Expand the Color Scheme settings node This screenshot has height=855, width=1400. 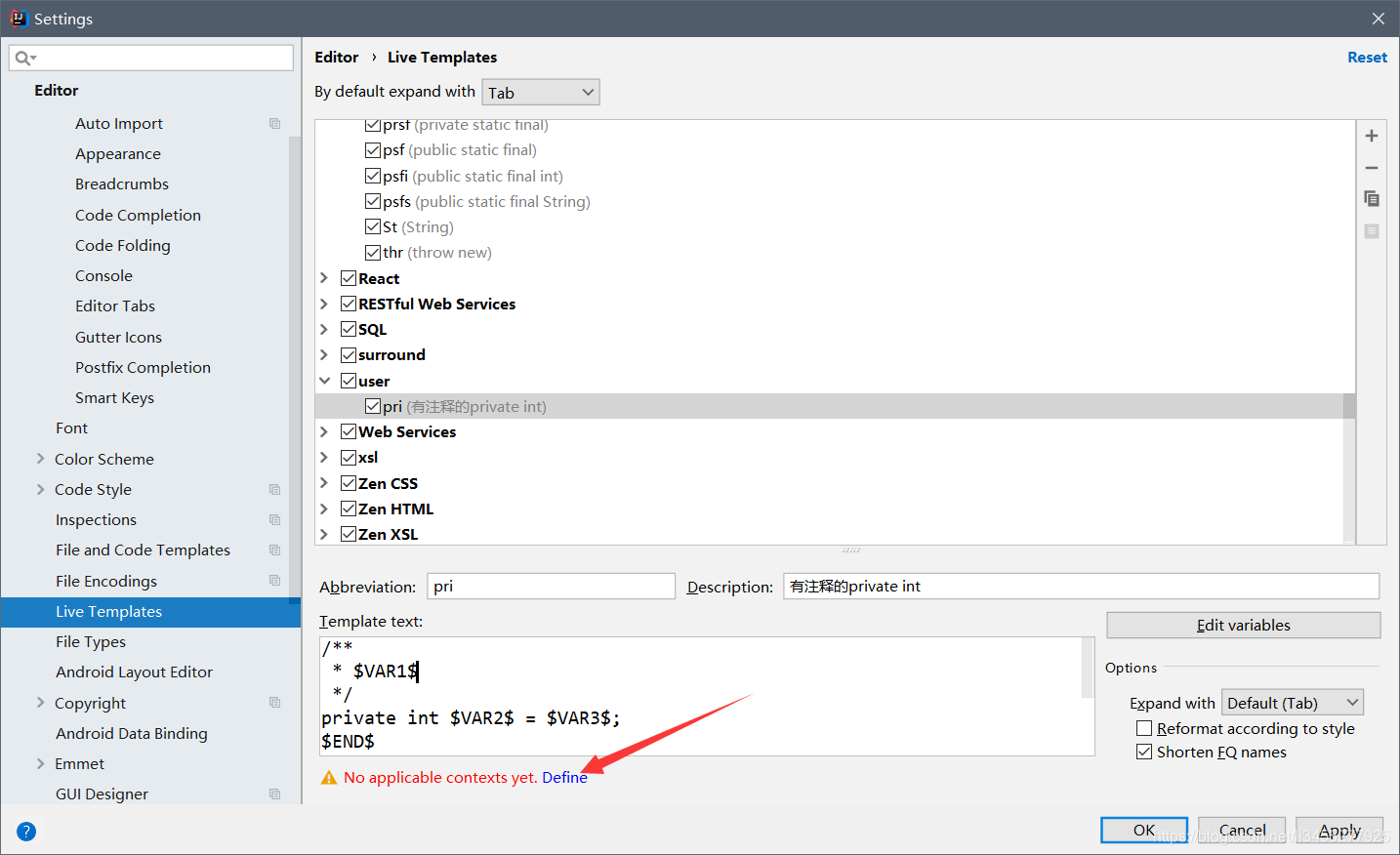tap(40, 459)
